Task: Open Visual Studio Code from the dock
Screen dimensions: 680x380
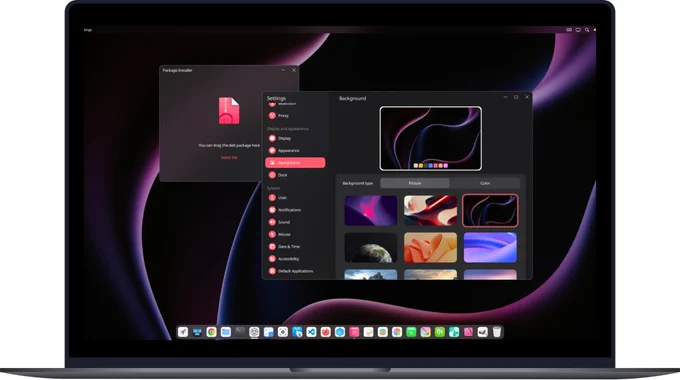Action: coord(311,332)
